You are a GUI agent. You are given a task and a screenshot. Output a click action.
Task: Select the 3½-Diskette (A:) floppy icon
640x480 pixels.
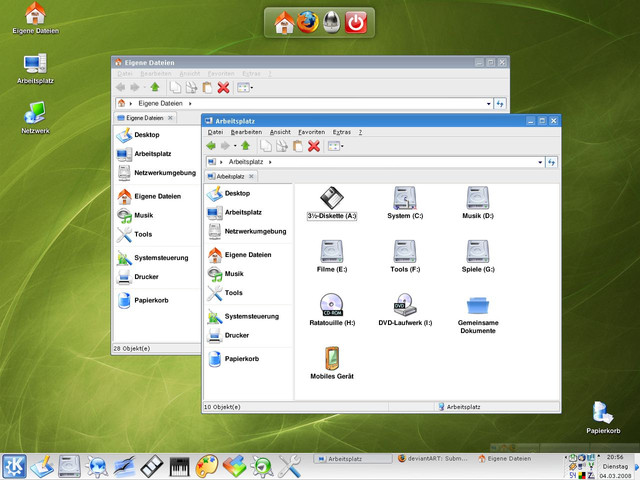(331, 197)
